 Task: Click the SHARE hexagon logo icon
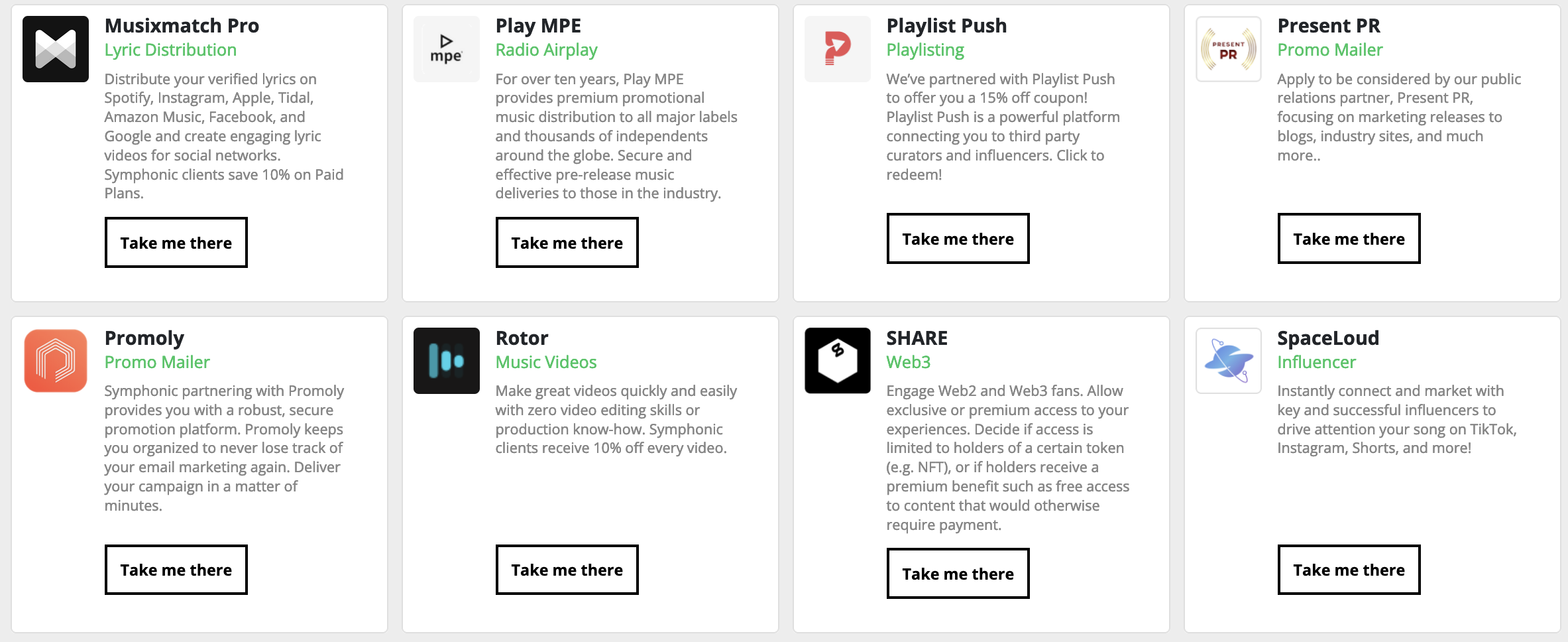point(838,361)
